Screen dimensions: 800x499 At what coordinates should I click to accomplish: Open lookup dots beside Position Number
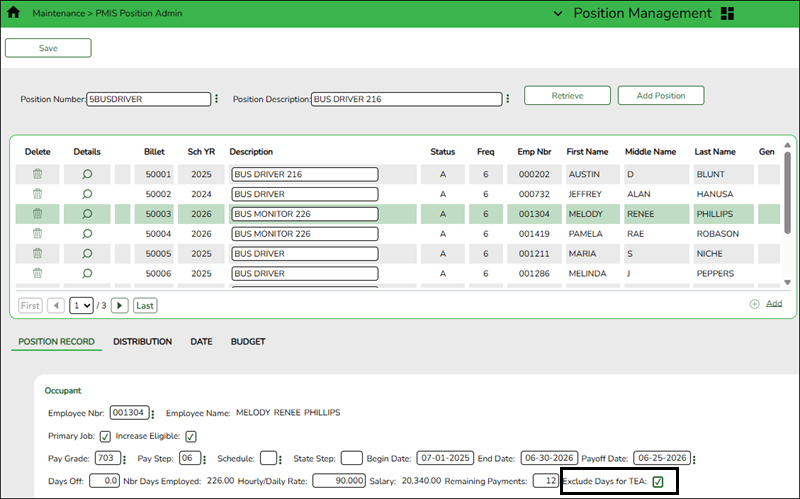pyautogui.click(x=216, y=98)
